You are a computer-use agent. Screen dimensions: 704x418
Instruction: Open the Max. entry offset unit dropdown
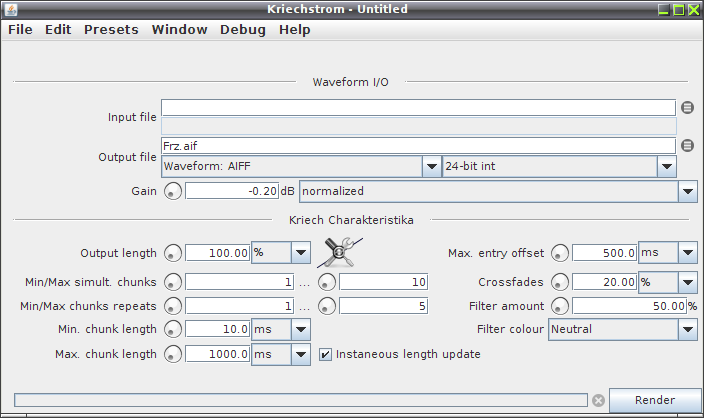pyautogui.click(x=668, y=253)
